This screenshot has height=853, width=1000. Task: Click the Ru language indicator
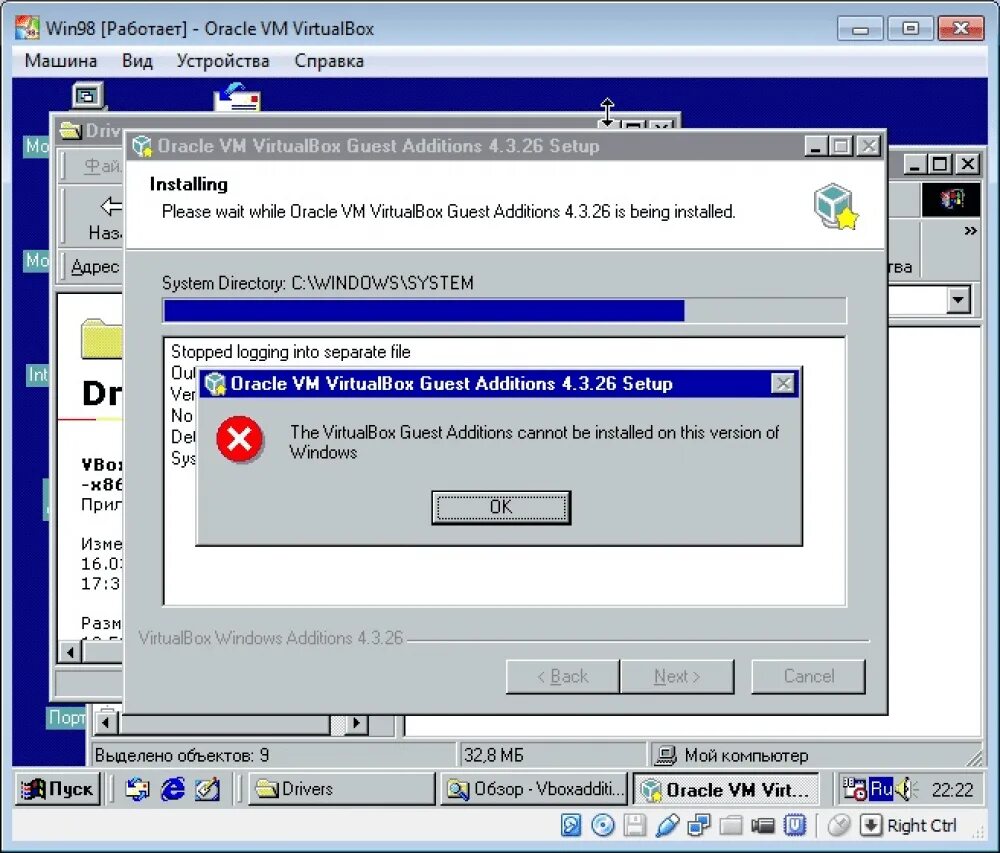click(881, 789)
